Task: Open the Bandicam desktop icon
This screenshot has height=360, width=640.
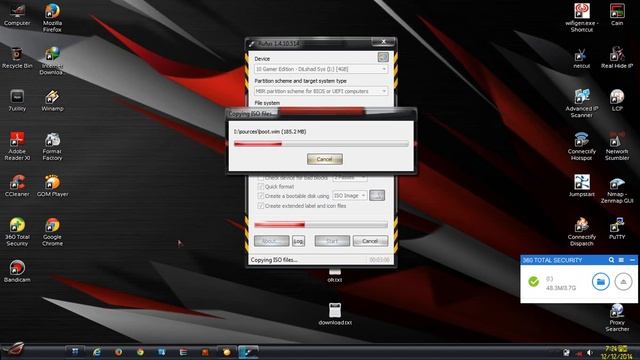Action: [17, 271]
